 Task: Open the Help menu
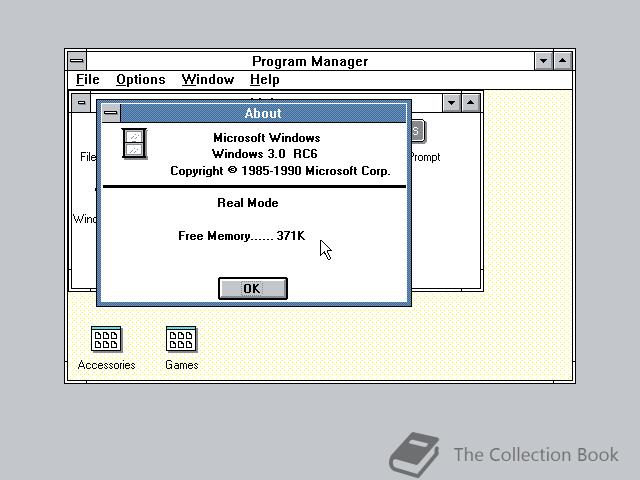(x=264, y=80)
